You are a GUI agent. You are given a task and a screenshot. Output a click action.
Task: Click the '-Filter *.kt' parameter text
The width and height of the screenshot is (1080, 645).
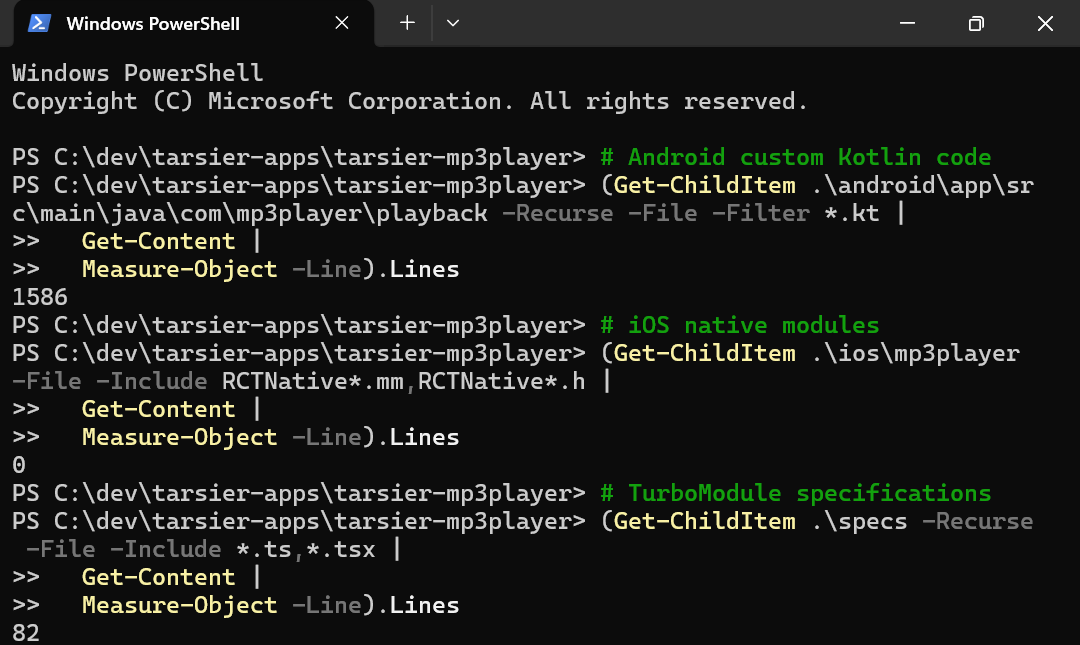796,214
